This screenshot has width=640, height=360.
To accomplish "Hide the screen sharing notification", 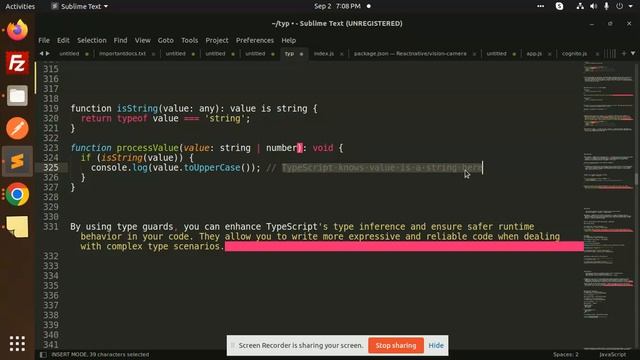I will point(436,345).
